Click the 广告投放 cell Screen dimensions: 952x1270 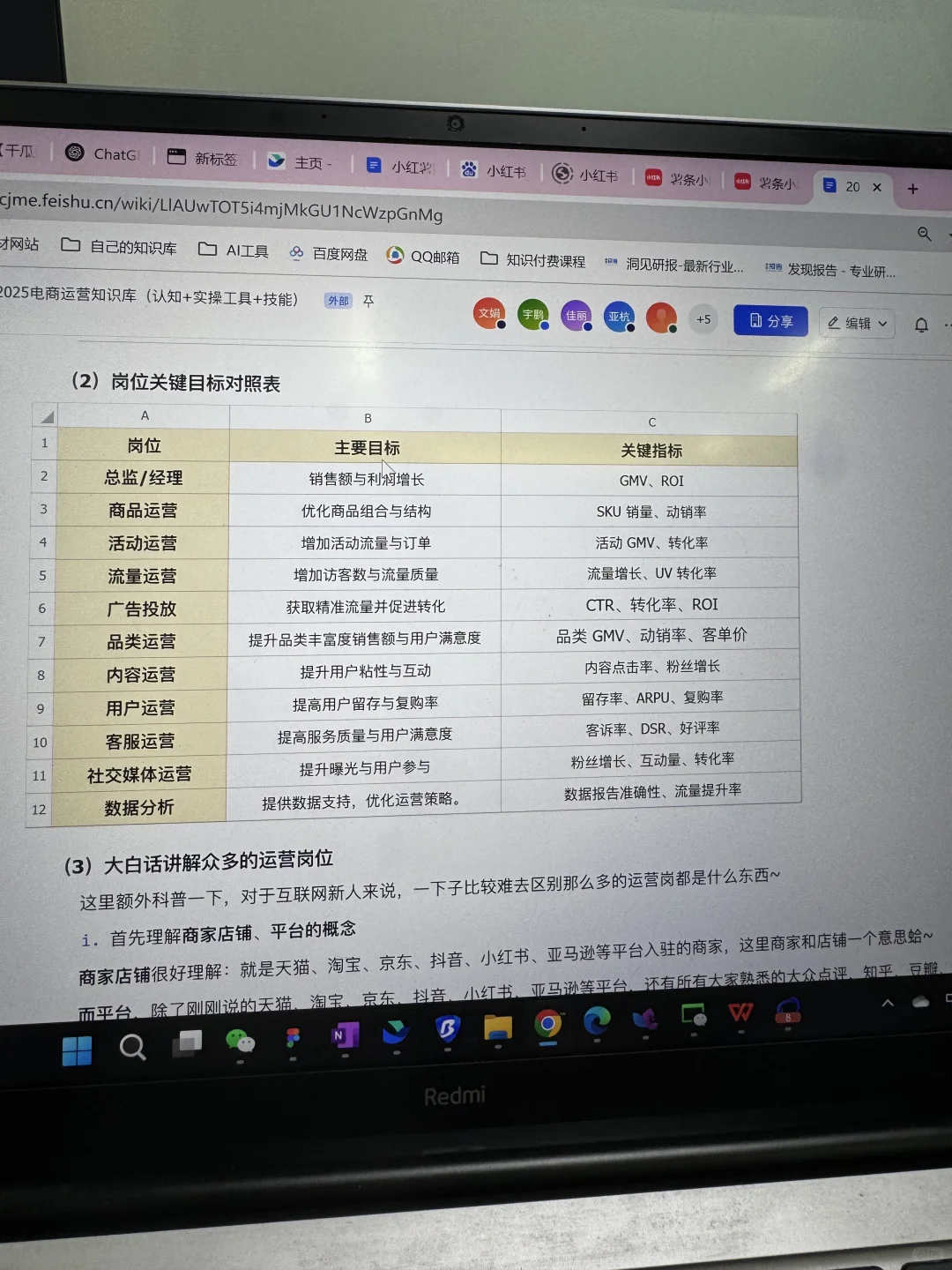(142, 609)
